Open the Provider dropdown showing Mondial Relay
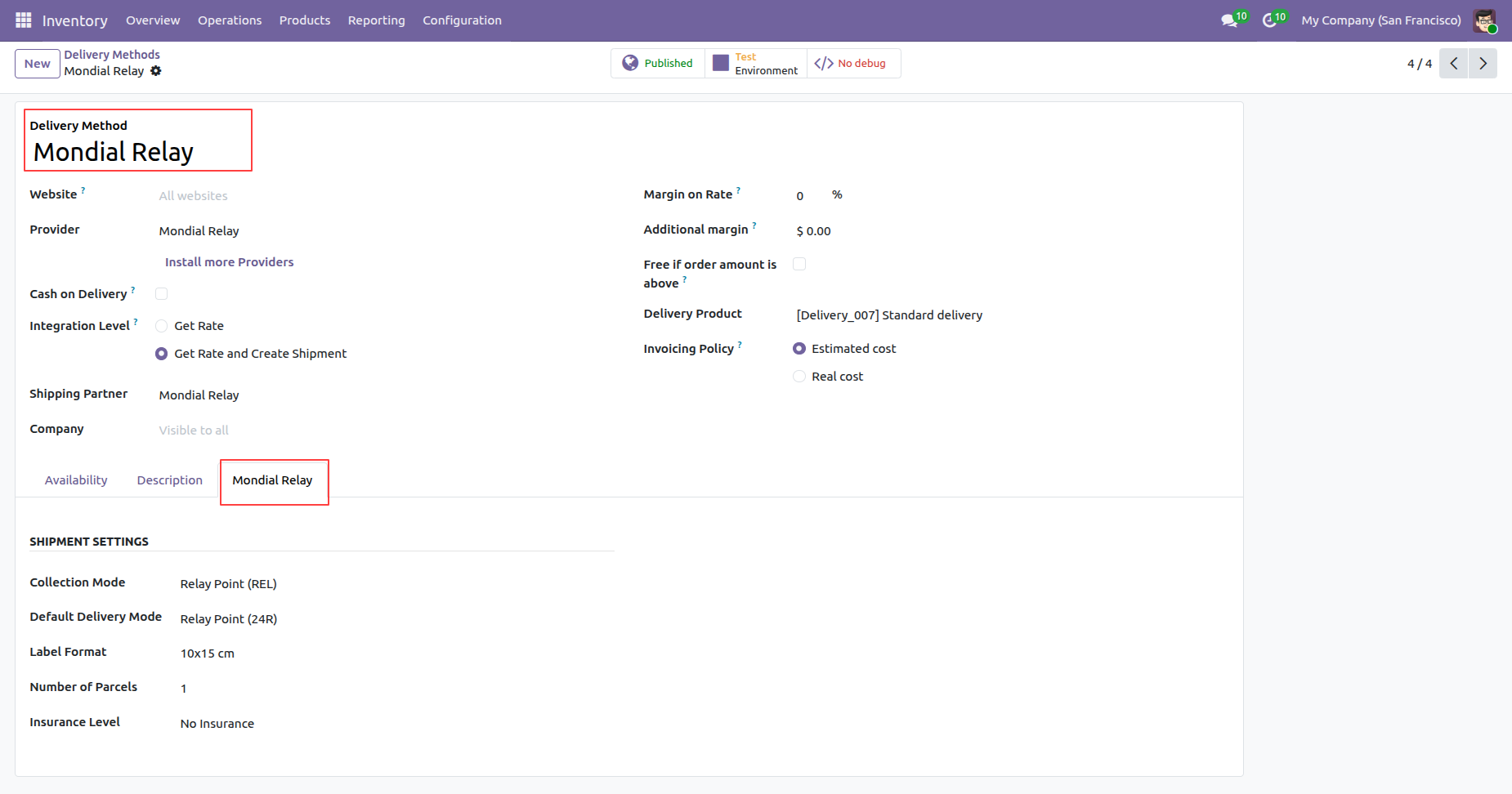This screenshot has width=1512, height=794. click(384, 231)
